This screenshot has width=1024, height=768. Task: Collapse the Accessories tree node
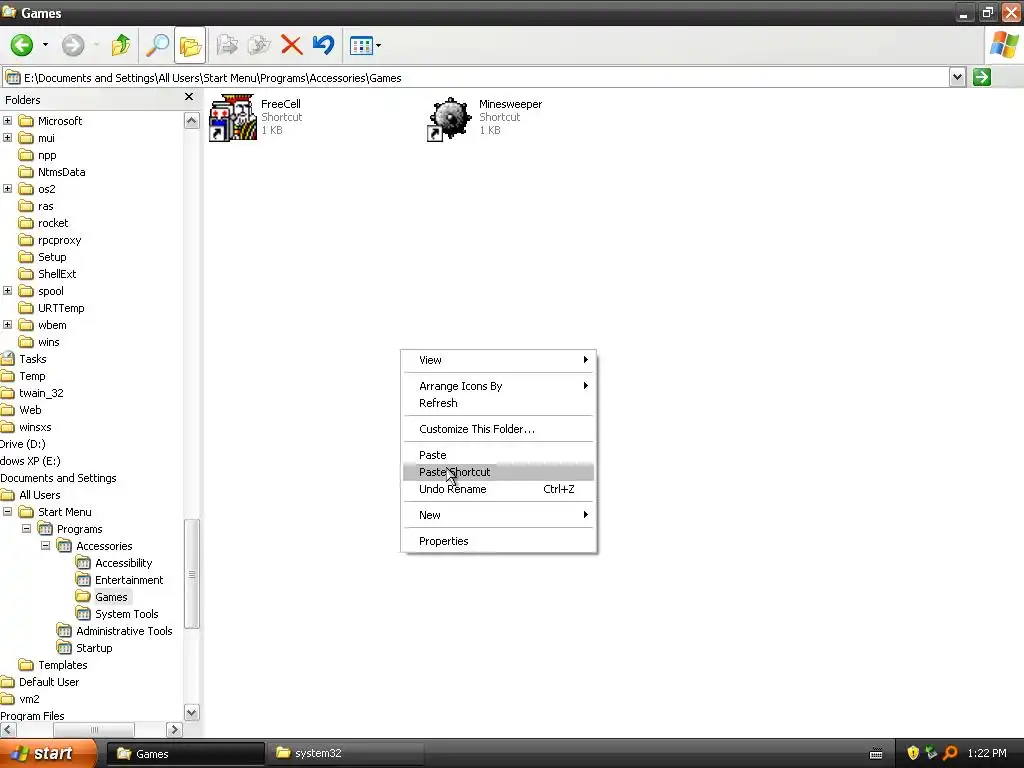[46, 545]
